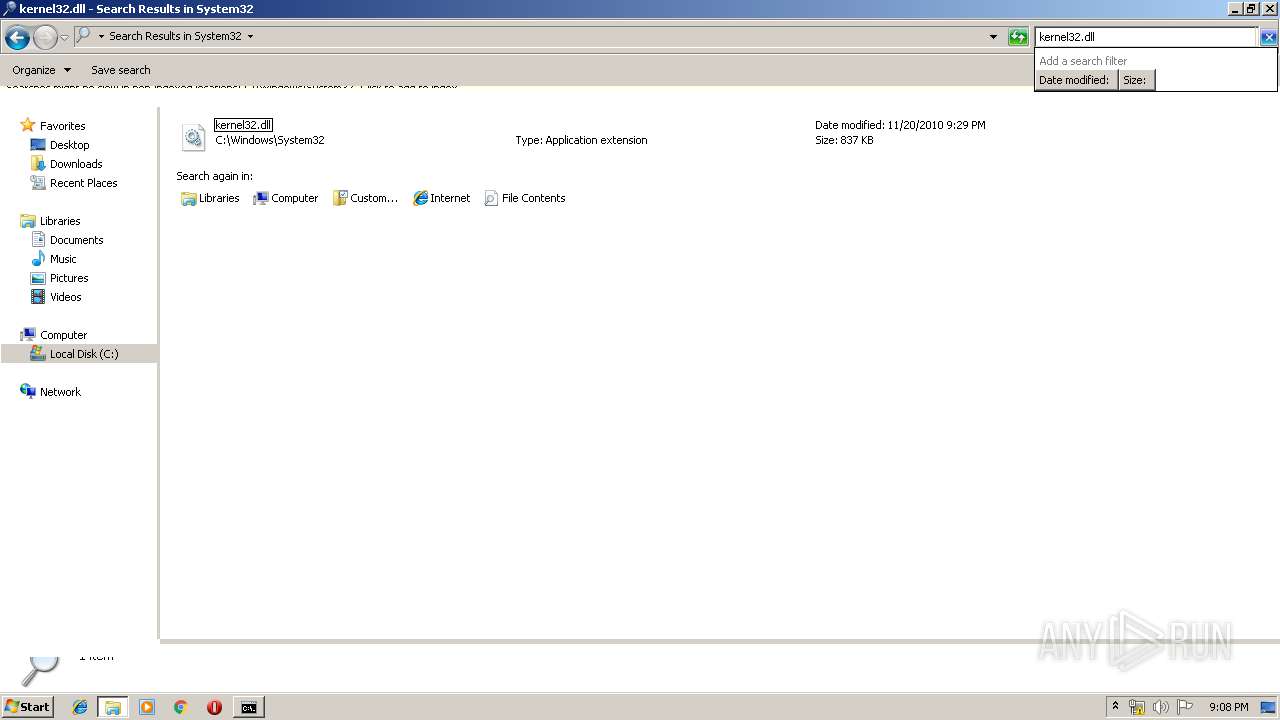Image resolution: width=1280 pixels, height=720 pixels.
Task: Open the Pictures library
Action: (x=69, y=278)
